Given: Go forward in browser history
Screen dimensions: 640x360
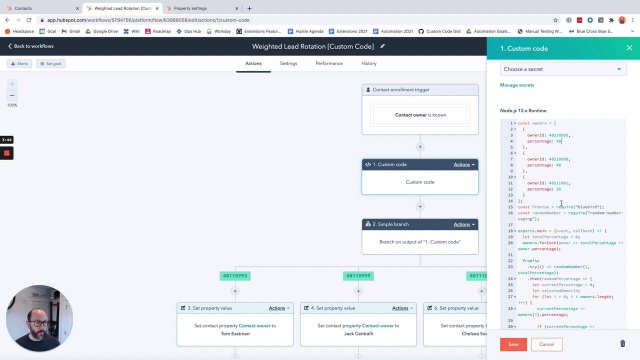Looking at the screenshot, I should [x=18, y=20].
